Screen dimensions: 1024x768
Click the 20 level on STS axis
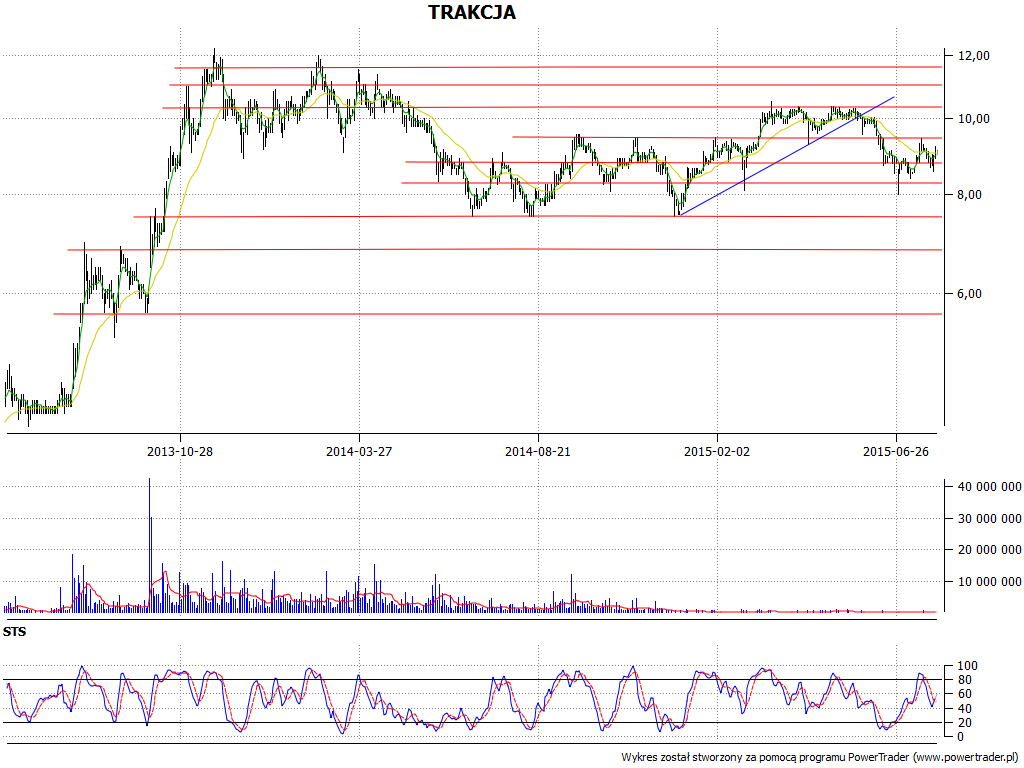click(964, 722)
